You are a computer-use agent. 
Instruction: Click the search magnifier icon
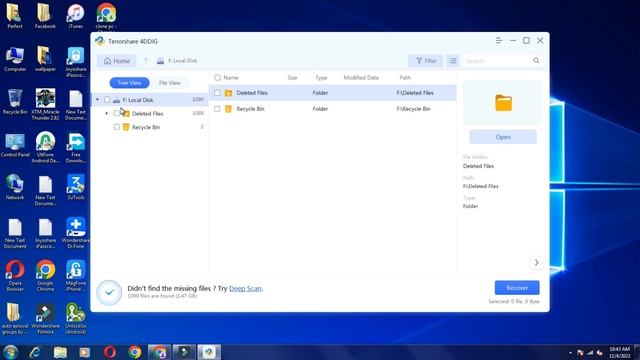(x=536, y=61)
